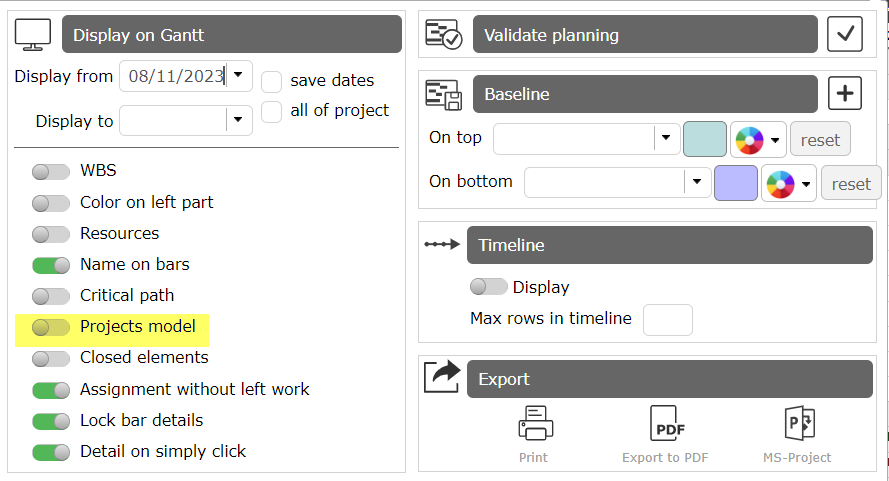Expand the Display to date dropdown
Screen dimensions: 889x481
tap(238, 120)
